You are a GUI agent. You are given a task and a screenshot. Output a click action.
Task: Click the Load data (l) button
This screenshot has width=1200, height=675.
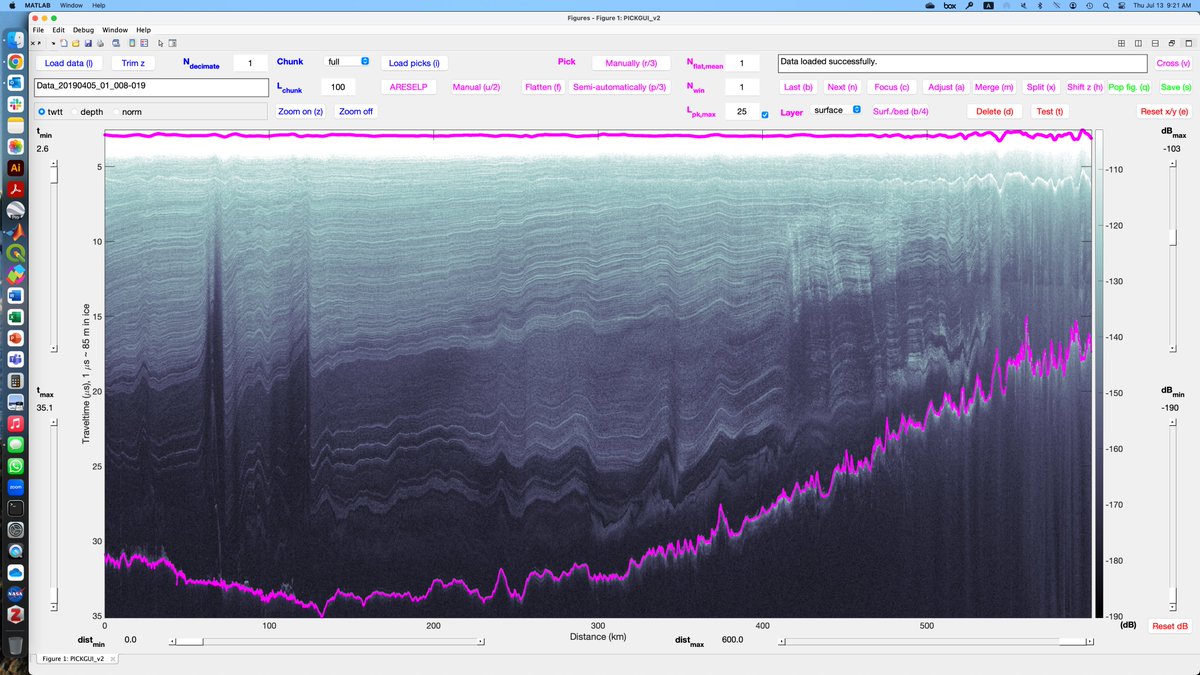click(69, 63)
